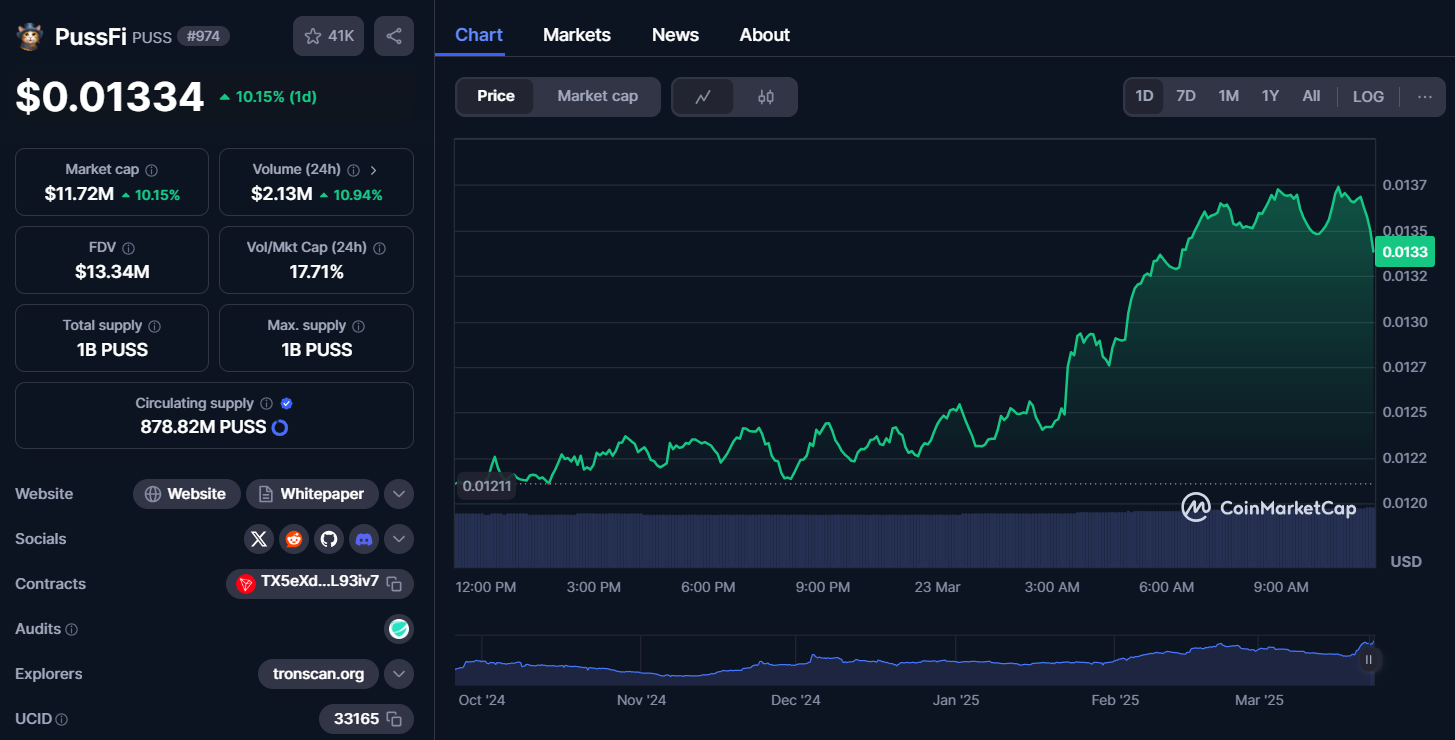This screenshot has width=1455, height=740.
Task: Click the $0.01334 price heading
Action: [x=110, y=97]
